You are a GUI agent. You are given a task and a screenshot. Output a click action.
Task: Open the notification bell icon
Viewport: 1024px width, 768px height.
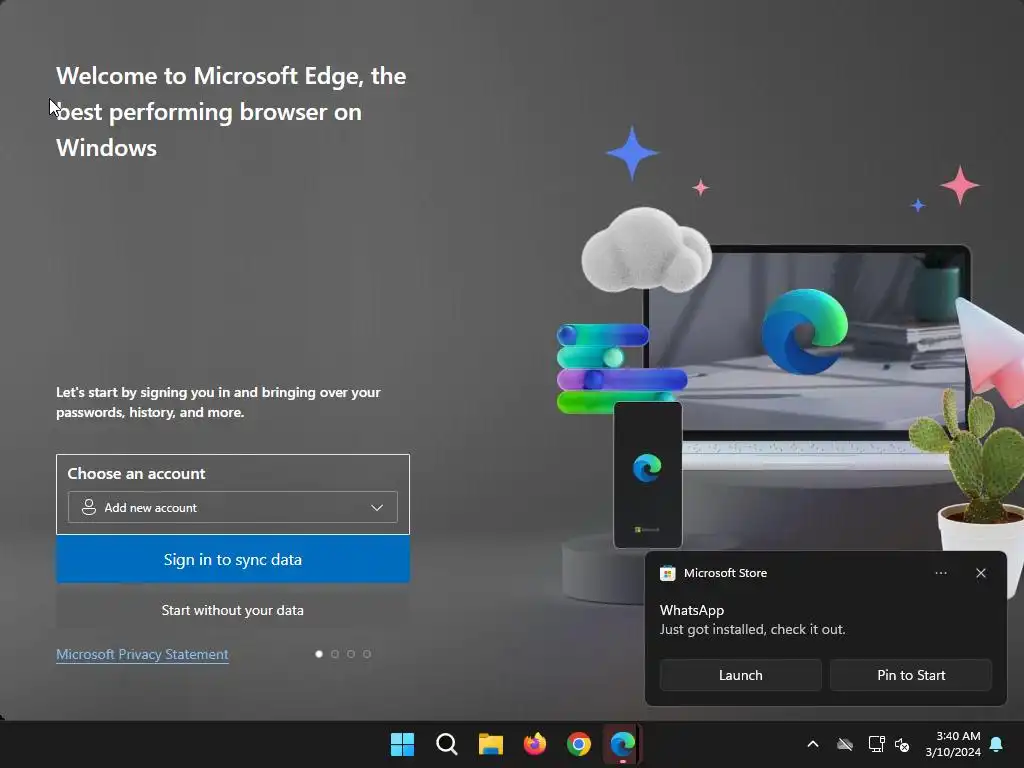(996, 744)
